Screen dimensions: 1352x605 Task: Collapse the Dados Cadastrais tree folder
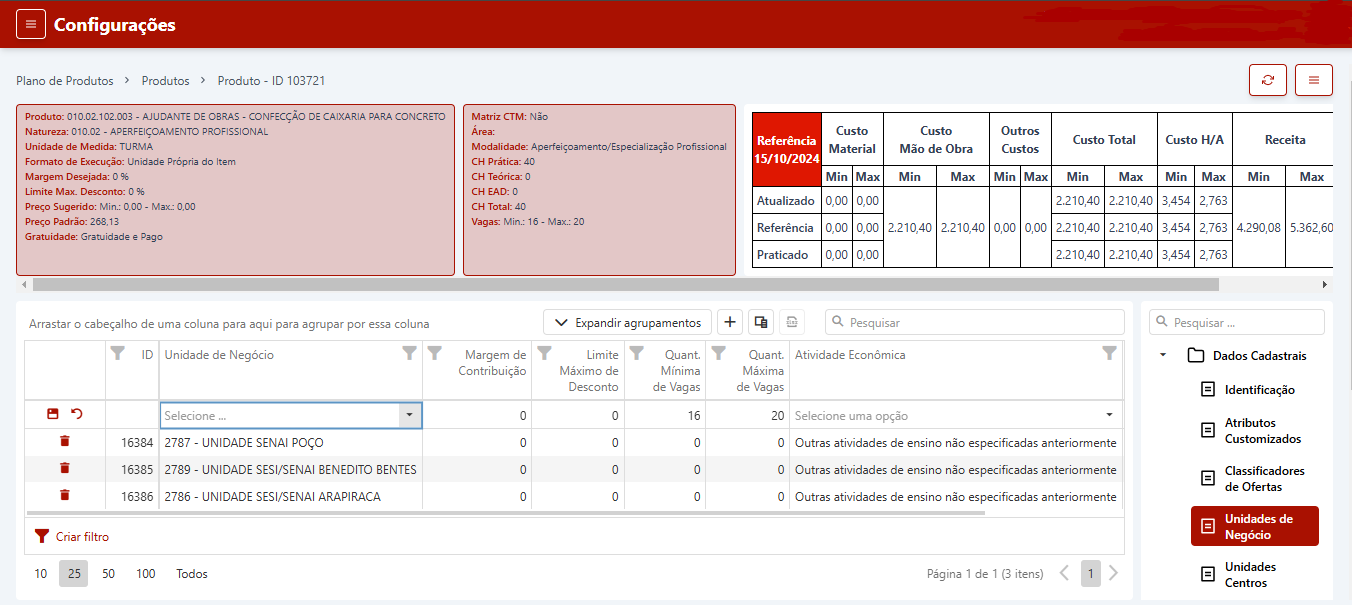pos(1163,355)
